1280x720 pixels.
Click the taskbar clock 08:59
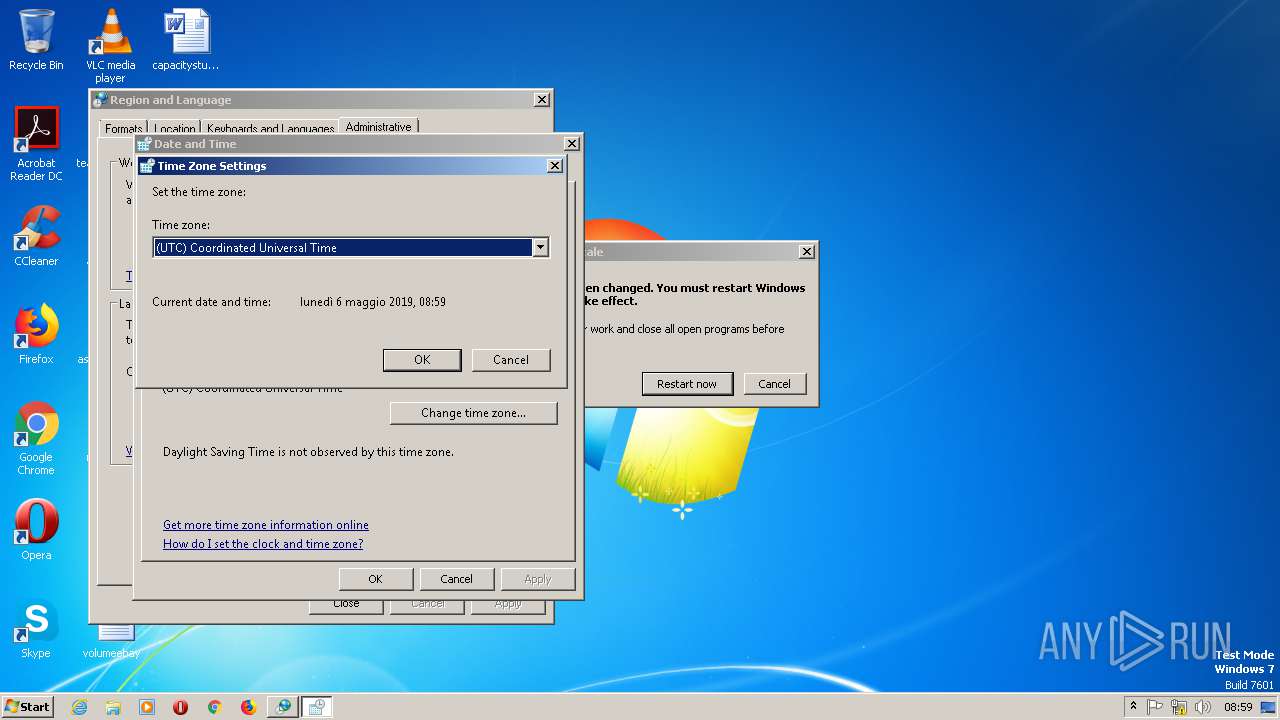[x=1238, y=707]
